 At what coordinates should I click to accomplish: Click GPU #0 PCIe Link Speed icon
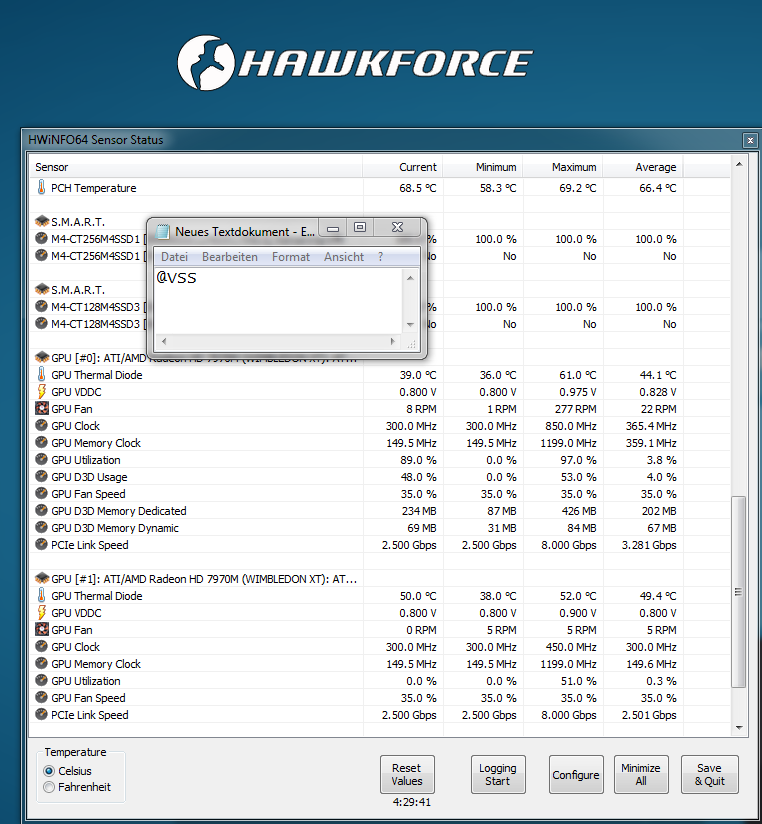click(x=42, y=544)
